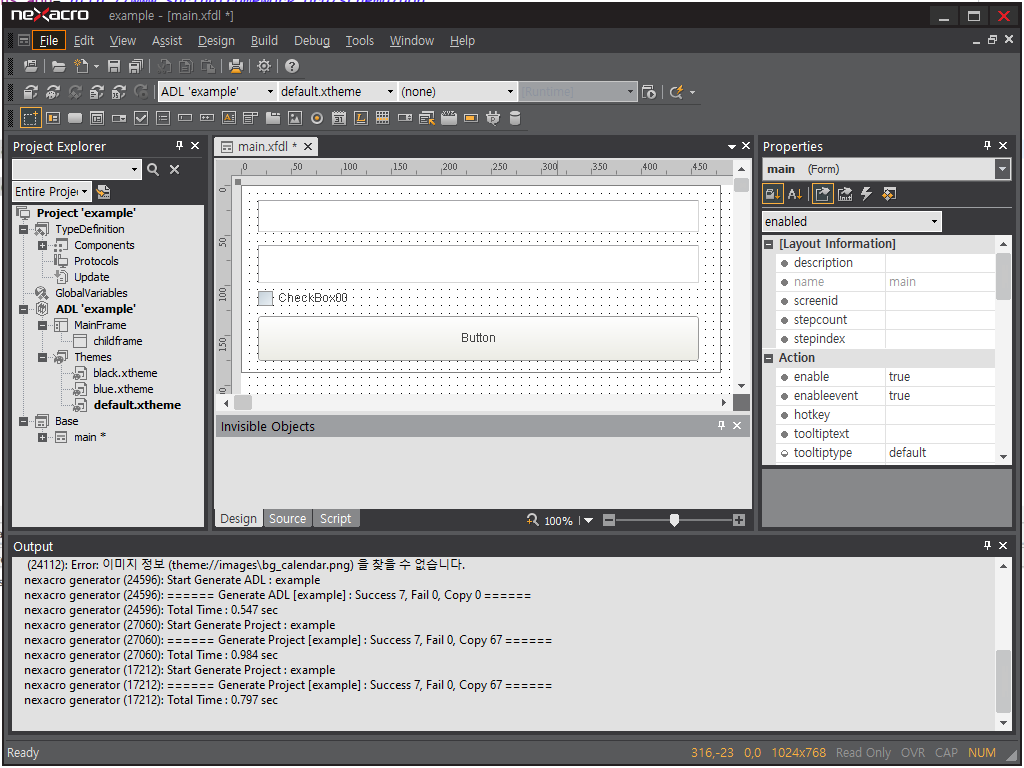Click the first Generate refresh icon
Image resolution: width=1024 pixels, height=768 pixels.
31,92
